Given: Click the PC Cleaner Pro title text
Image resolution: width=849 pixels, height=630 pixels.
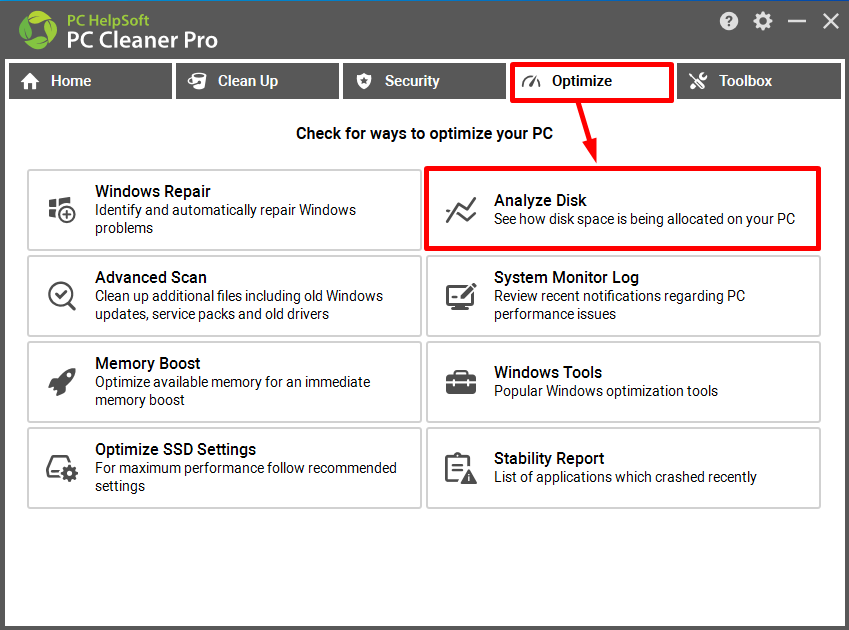Looking at the screenshot, I should (x=142, y=40).
